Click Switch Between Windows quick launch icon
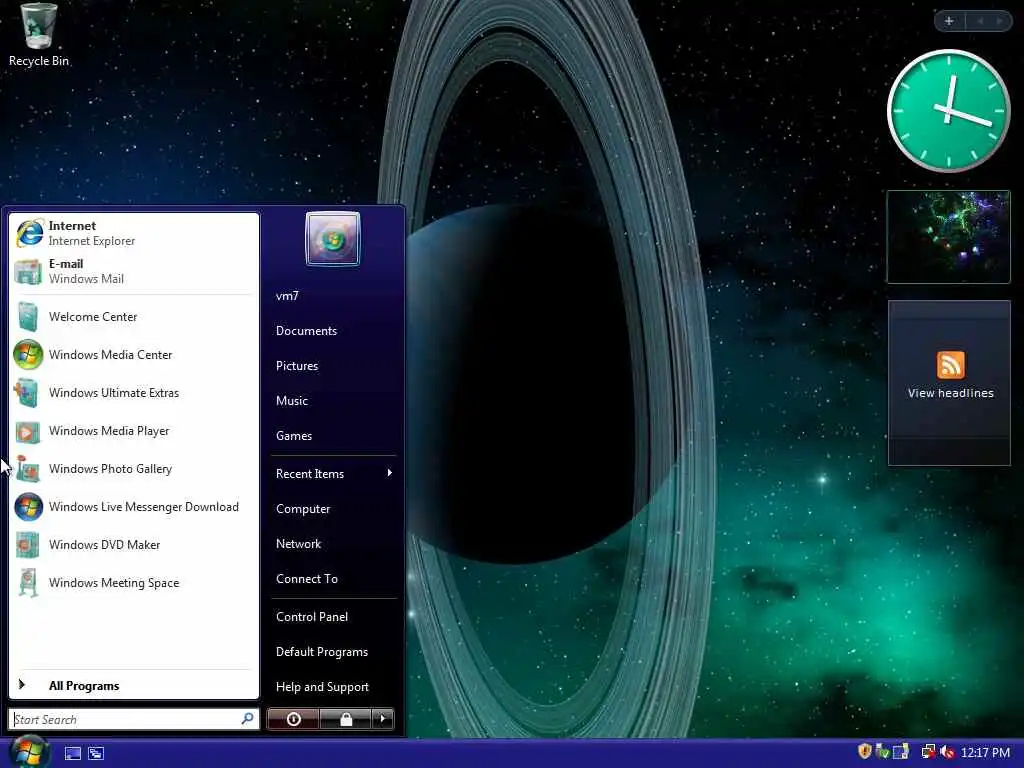Viewport: 1024px width, 768px height. tap(96, 754)
